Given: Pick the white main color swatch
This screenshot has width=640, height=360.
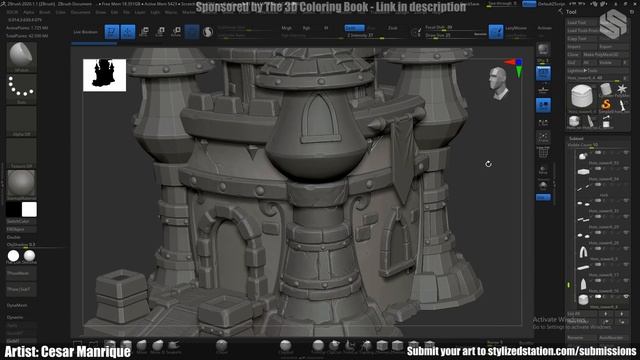Looking at the screenshot, I should point(29,209).
